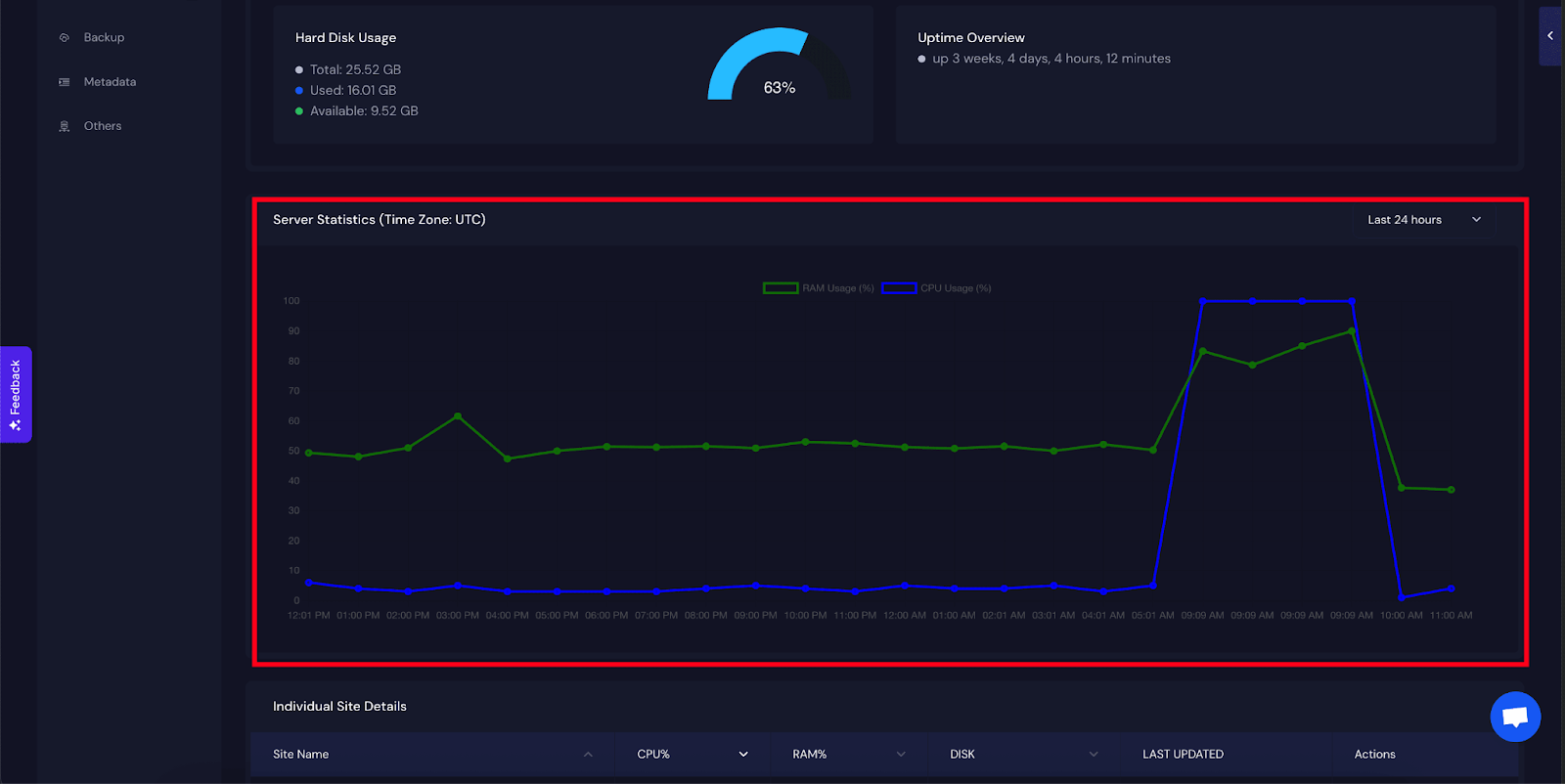The height and width of the screenshot is (784, 1565).
Task: Click the LAST UPDATED column header
Action: pyautogui.click(x=1183, y=755)
